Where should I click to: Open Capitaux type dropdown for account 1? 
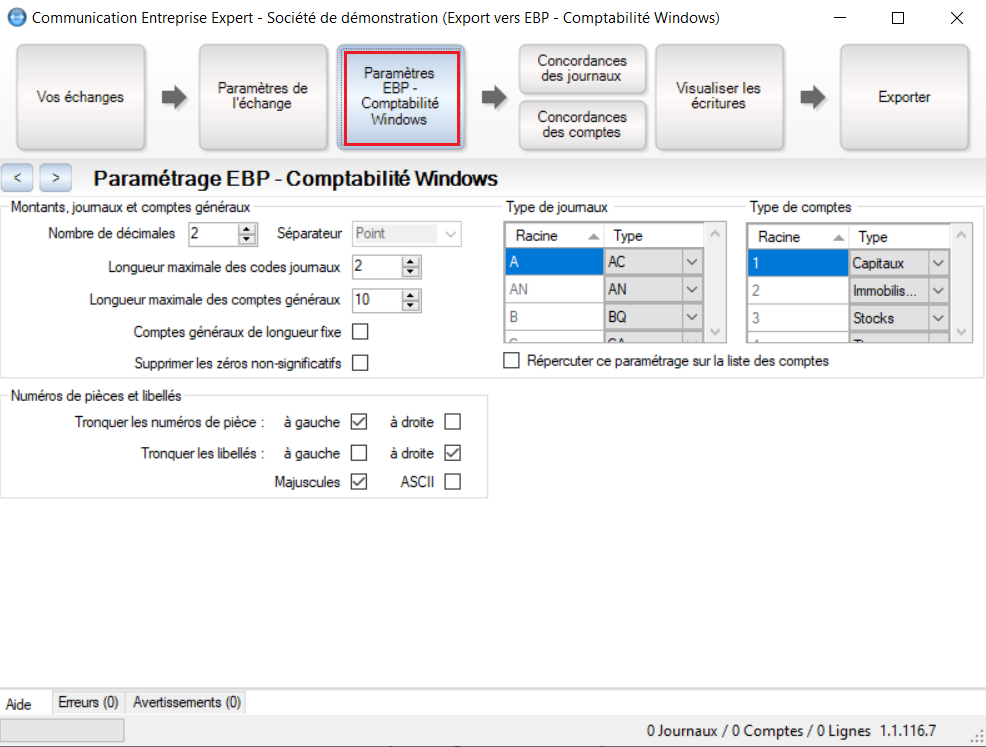[x=938, y=263]
